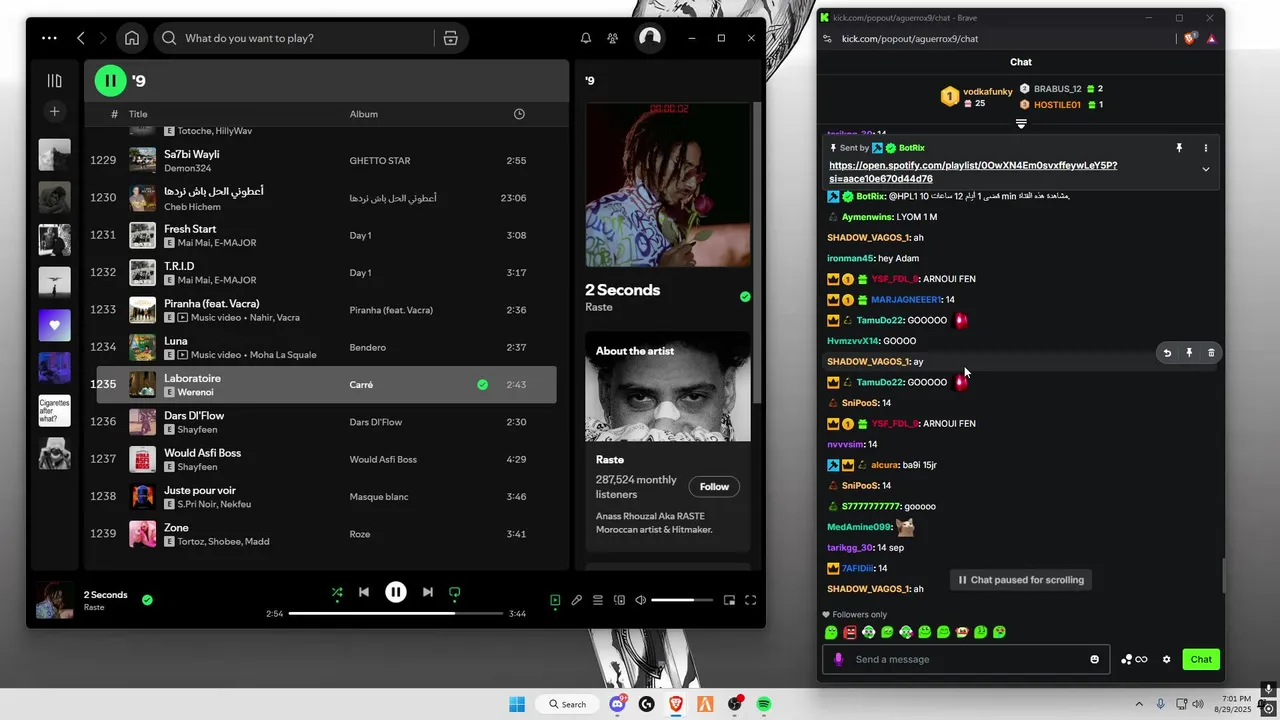Screen dimensions: 1280x720
Task: Go back in Spotify navigation
Action: (81, 38)
